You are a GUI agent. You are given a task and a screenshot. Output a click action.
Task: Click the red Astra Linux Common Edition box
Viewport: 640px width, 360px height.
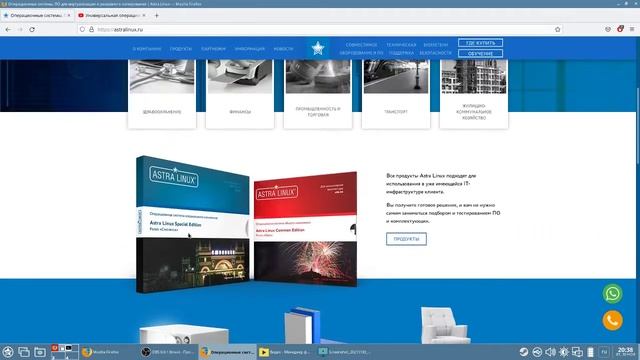point(305,229)
